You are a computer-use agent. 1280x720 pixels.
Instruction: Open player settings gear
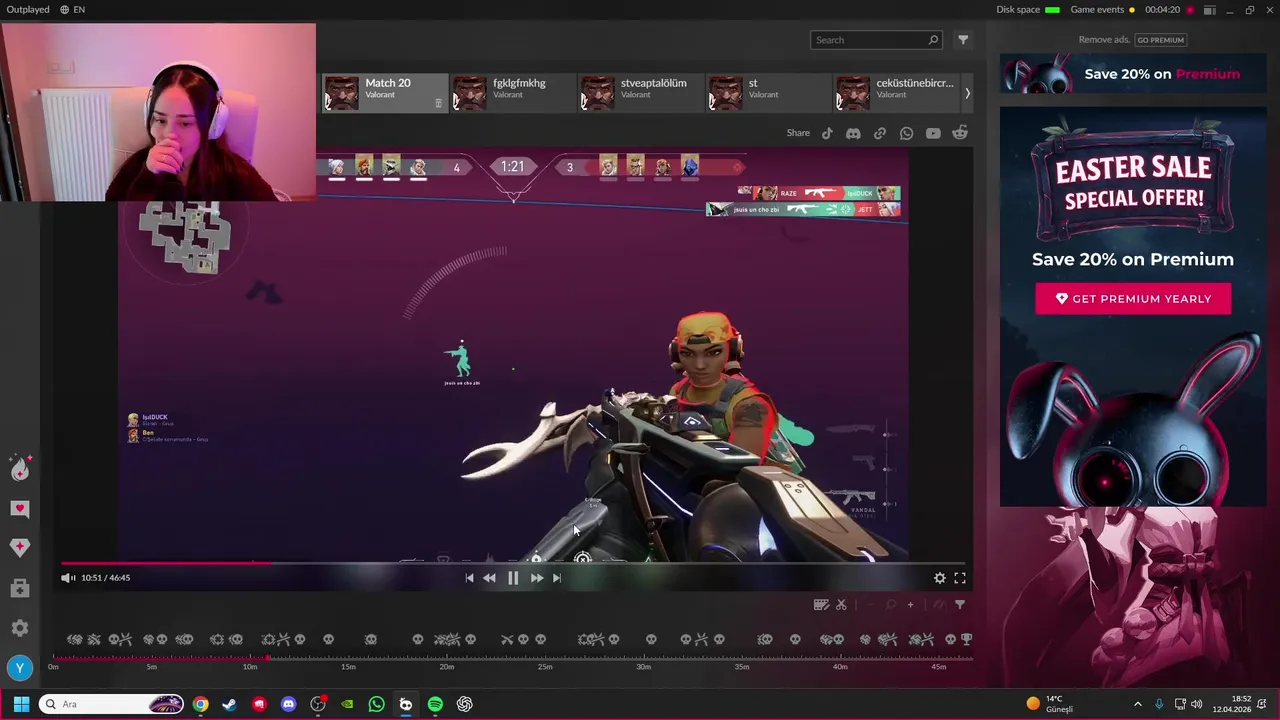(x=940, y=578)
